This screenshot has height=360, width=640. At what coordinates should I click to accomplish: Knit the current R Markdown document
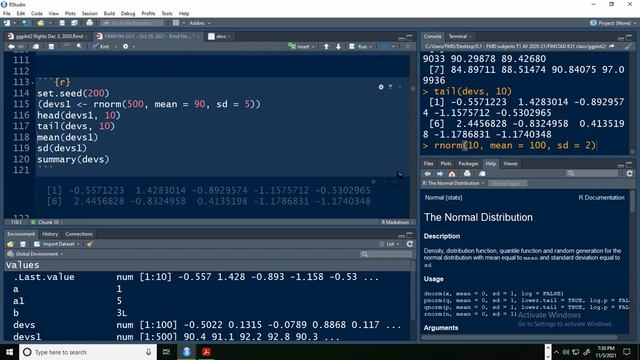click(x=101, y=47)
